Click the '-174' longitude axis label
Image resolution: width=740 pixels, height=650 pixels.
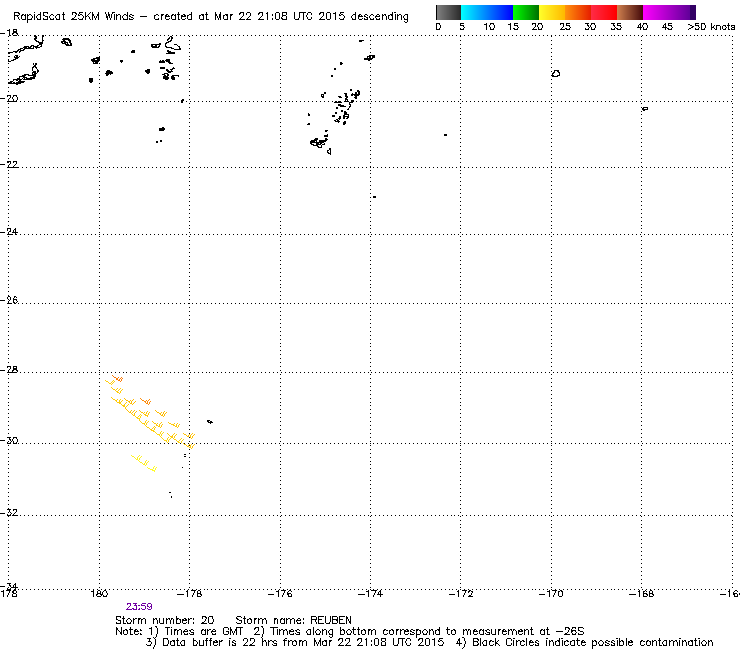pos(370,593)
